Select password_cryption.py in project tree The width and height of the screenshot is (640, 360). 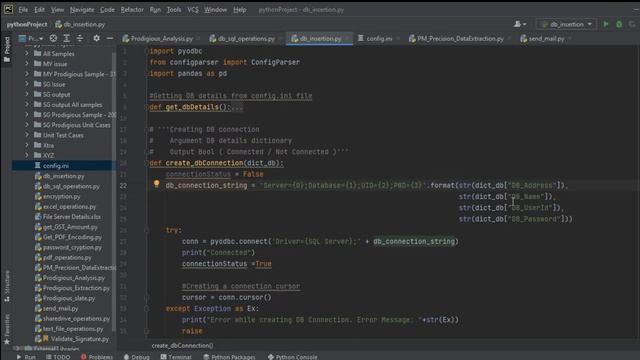point(72,247)
